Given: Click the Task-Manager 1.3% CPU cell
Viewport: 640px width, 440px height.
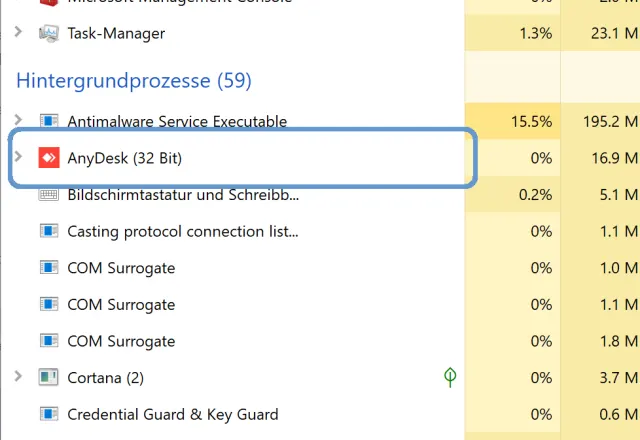Looking at the screenshot, I should (536, 34).
